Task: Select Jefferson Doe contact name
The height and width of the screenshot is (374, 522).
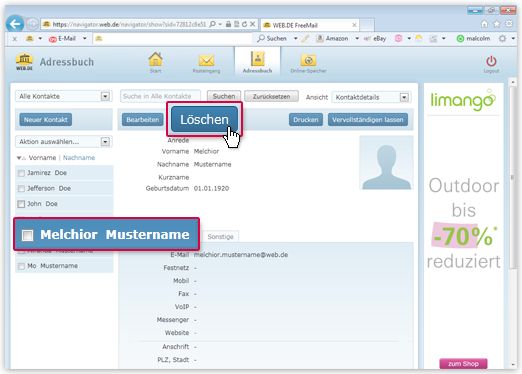Action: 49,189
